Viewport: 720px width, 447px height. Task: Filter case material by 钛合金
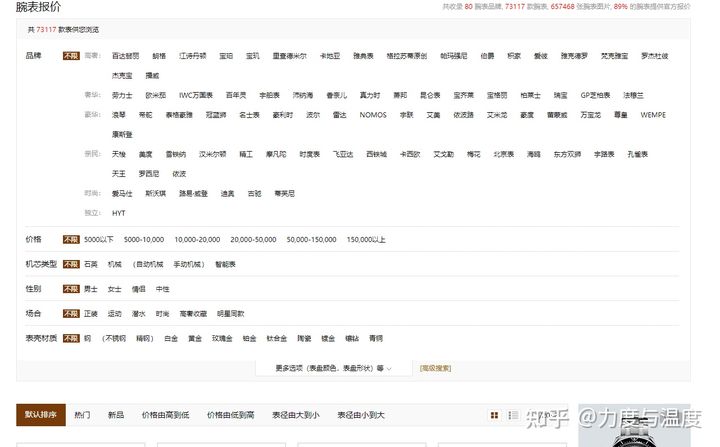[276, 339]
